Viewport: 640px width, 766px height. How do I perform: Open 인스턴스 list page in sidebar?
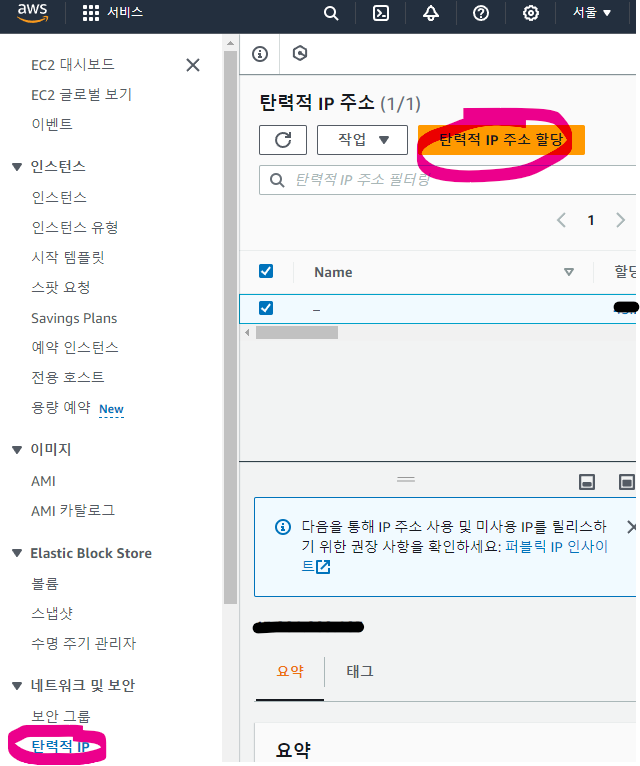point(59,197)
